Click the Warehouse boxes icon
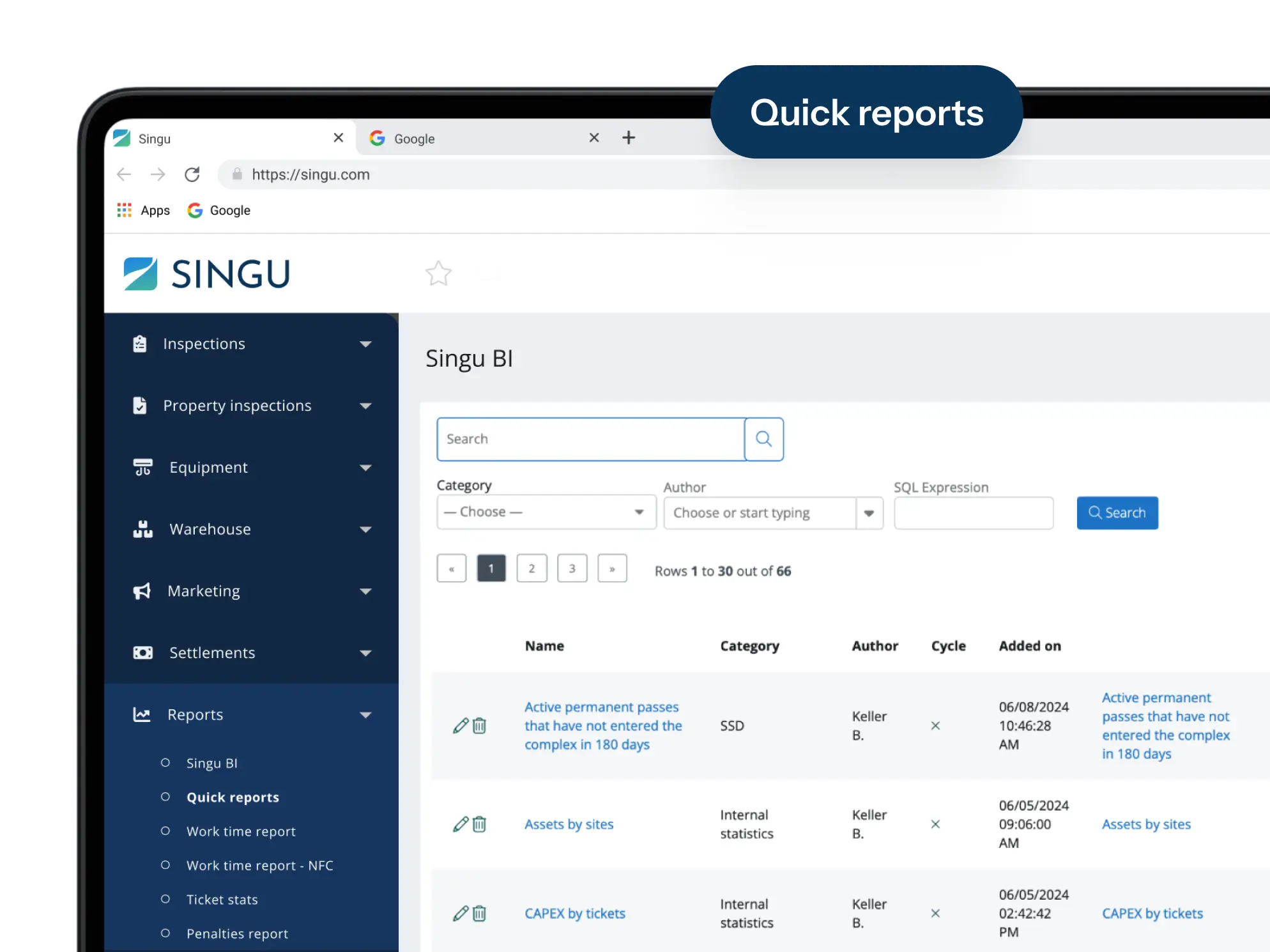This screenshot has height=952, width=1270. click(x=143, y=529)
